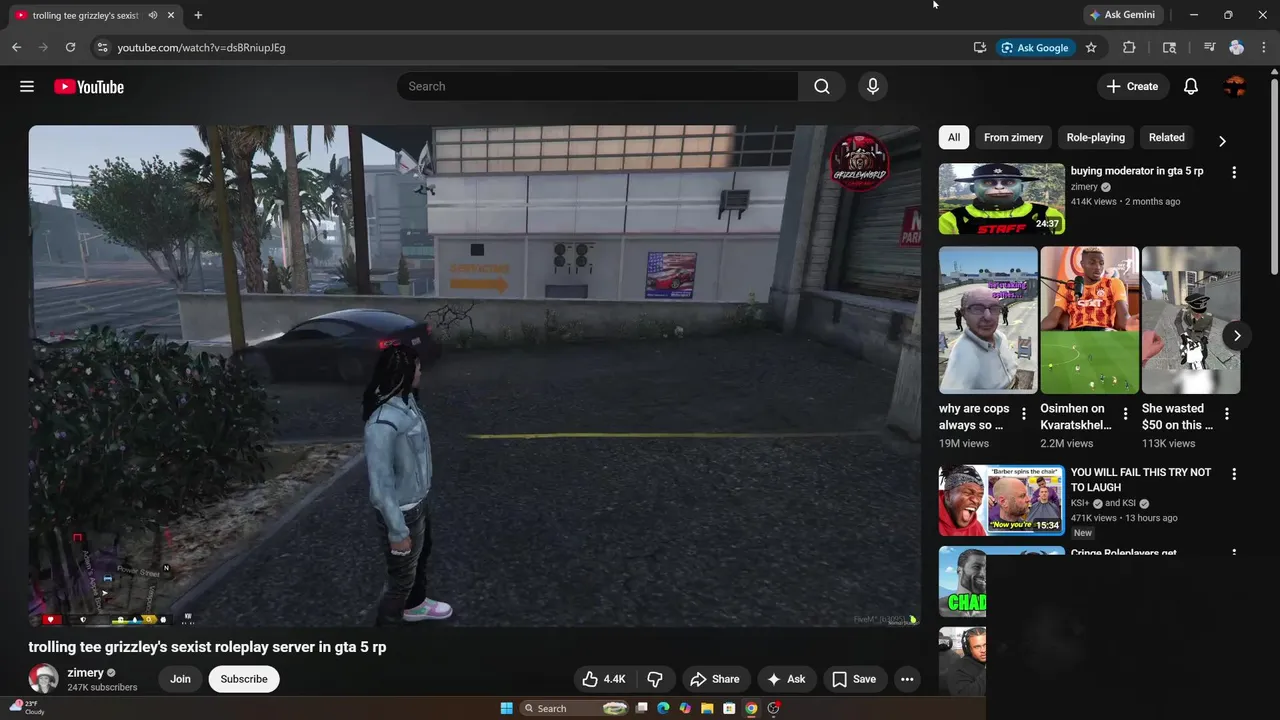Open Chrome profile avatar

click(x=1236, y=47)
